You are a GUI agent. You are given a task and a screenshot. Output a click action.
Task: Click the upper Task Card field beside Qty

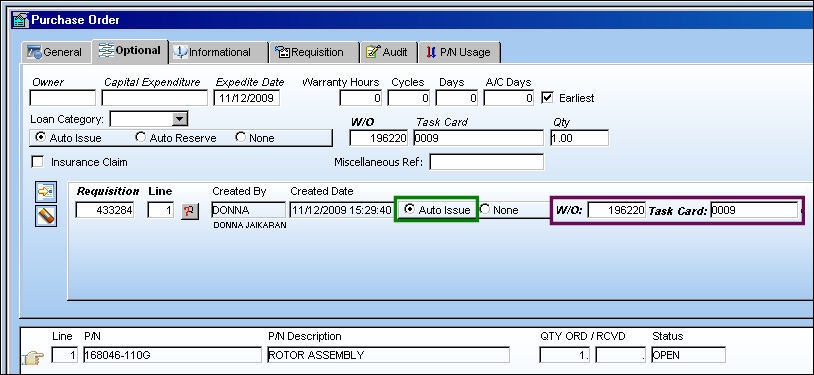[x=479, y=138]
